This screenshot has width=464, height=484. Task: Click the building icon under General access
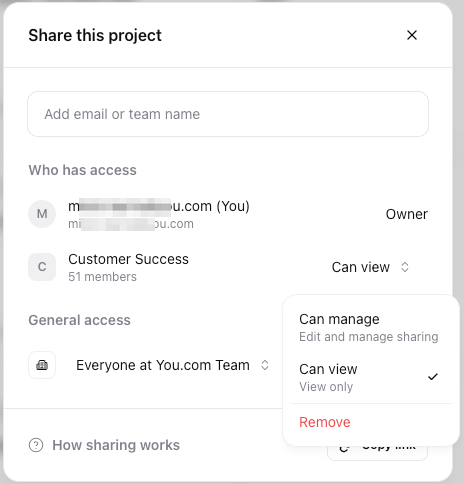[x=42, y=365]
